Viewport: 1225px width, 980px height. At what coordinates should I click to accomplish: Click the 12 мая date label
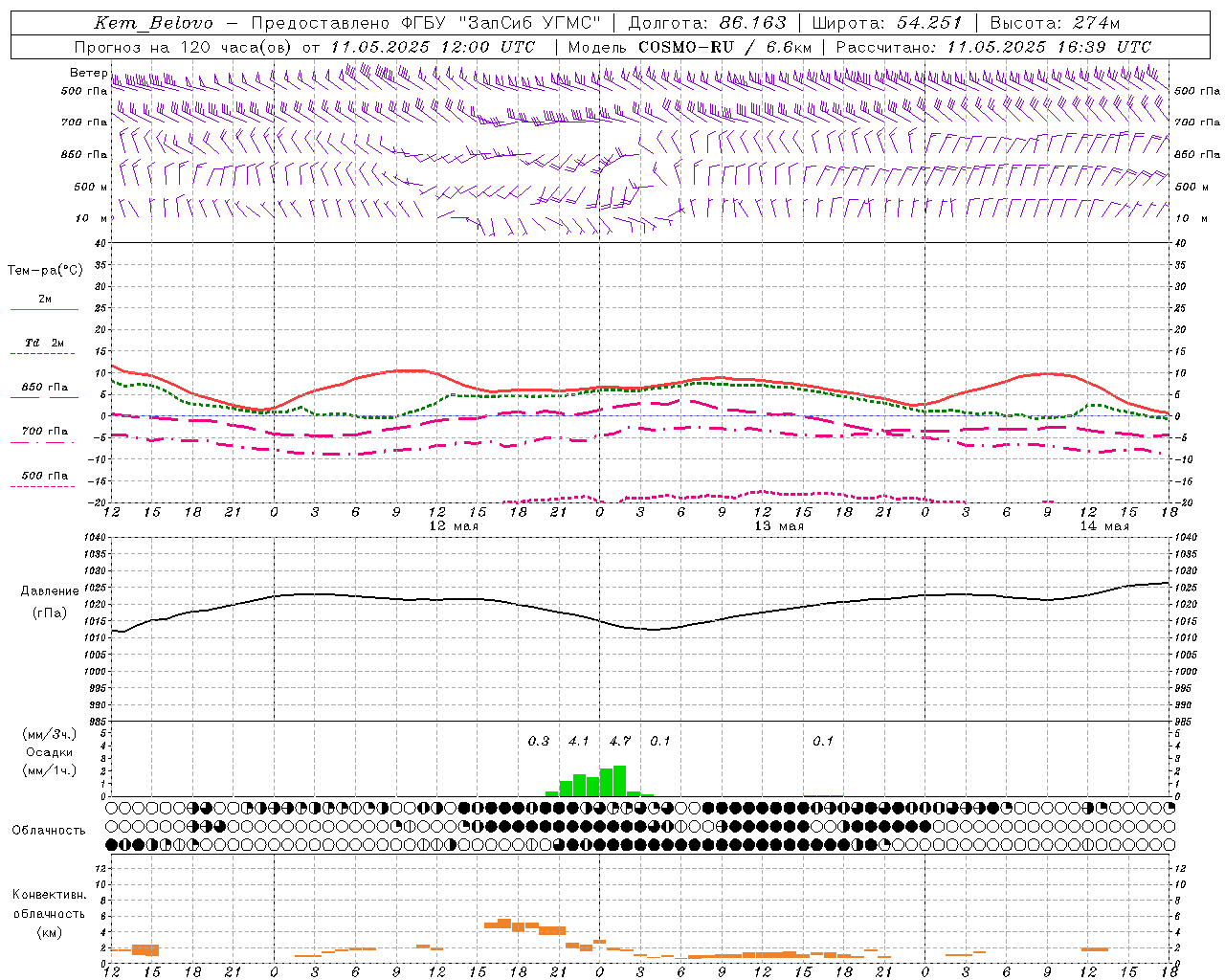click(x=454, y=526)
